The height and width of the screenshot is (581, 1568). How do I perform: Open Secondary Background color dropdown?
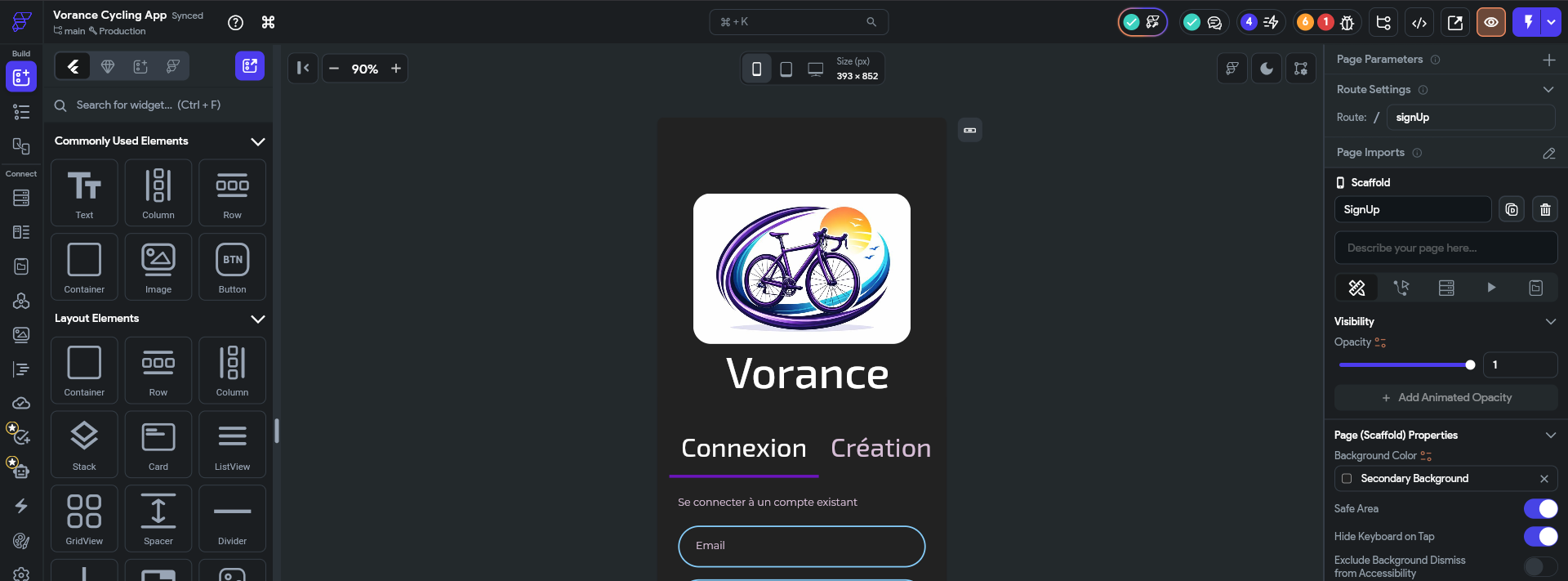click(1445, 478)
